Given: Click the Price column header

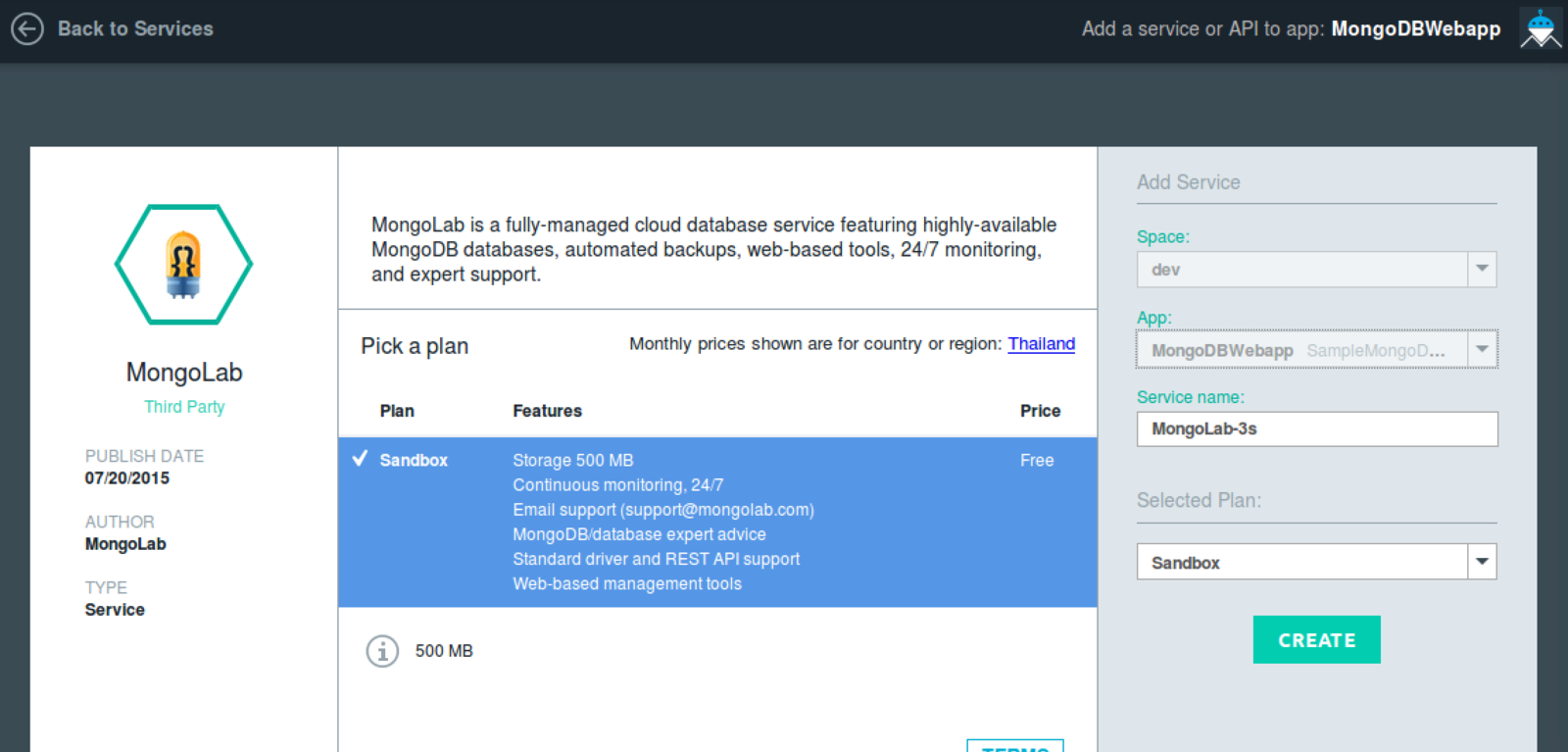Looking at the screenshot, I should coord(1040,411).
